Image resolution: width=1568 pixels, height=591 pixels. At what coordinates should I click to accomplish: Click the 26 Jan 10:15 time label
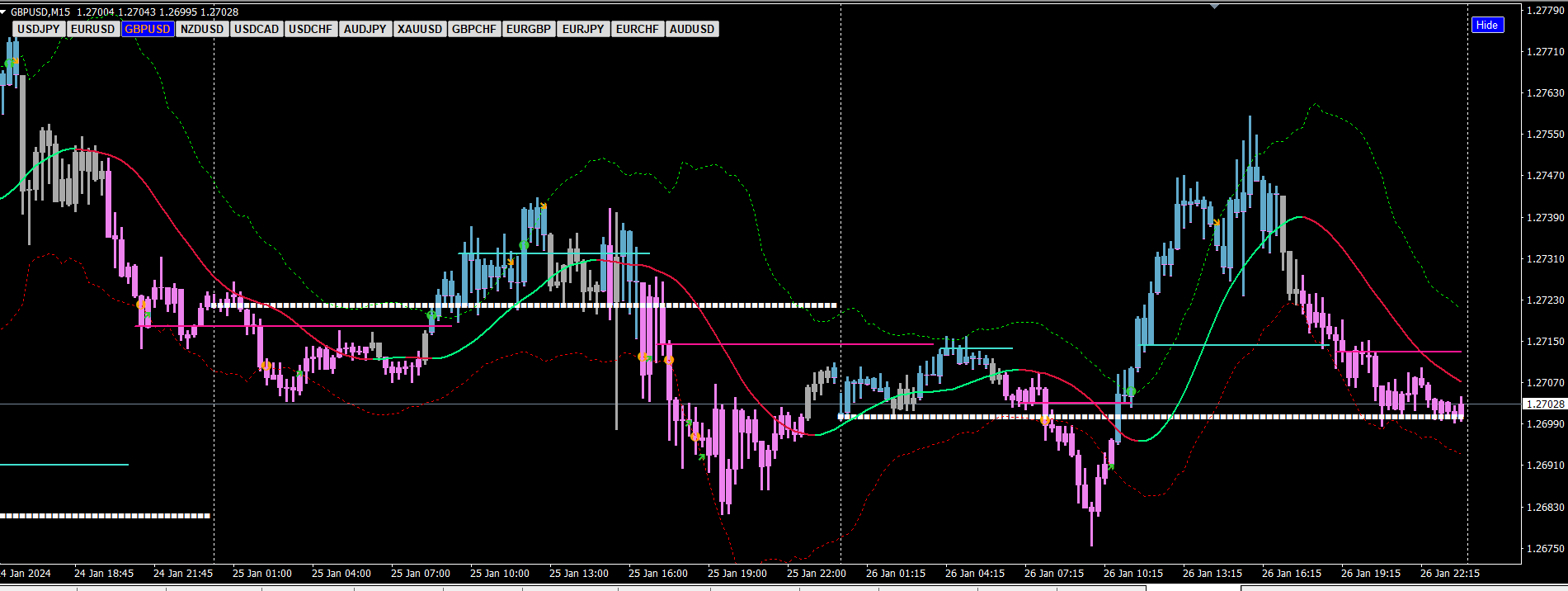point(1133,573)
